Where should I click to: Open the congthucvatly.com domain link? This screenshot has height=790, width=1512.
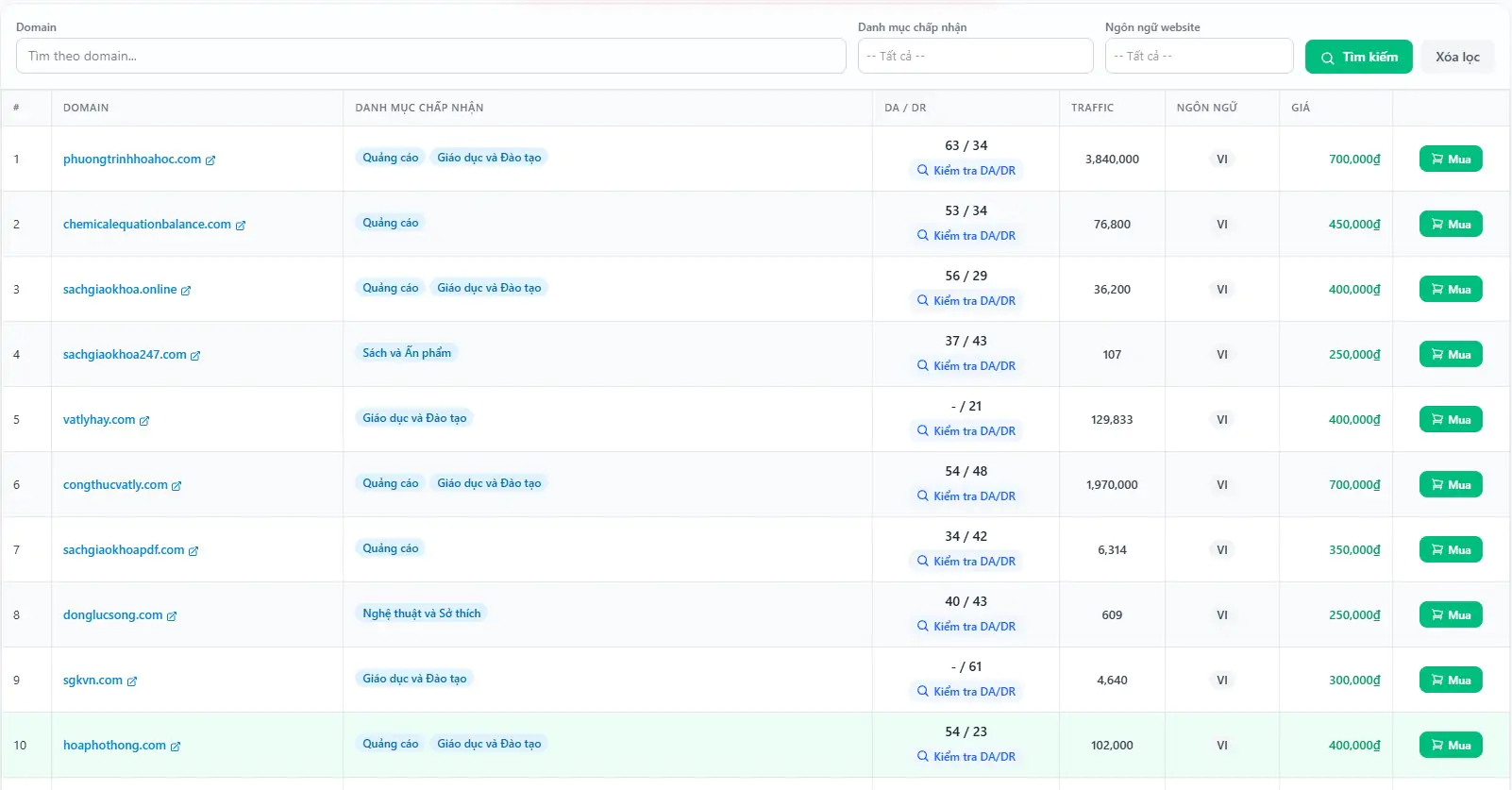(115, 485)
